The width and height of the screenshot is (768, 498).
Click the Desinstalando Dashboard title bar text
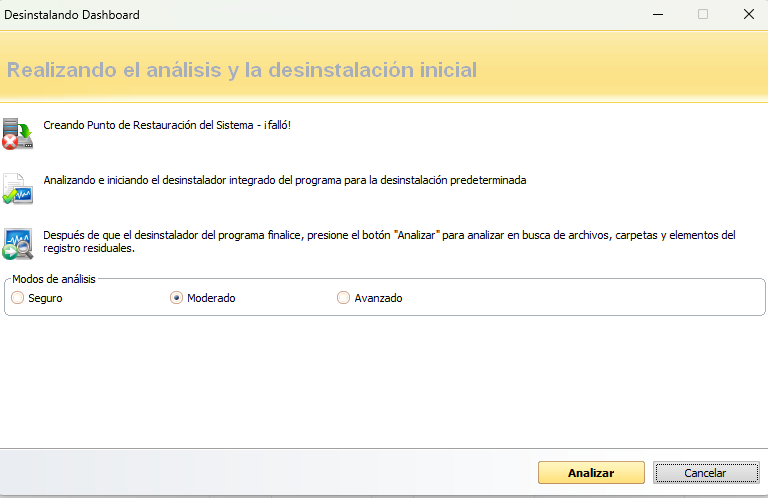click(x=73, y=15)
